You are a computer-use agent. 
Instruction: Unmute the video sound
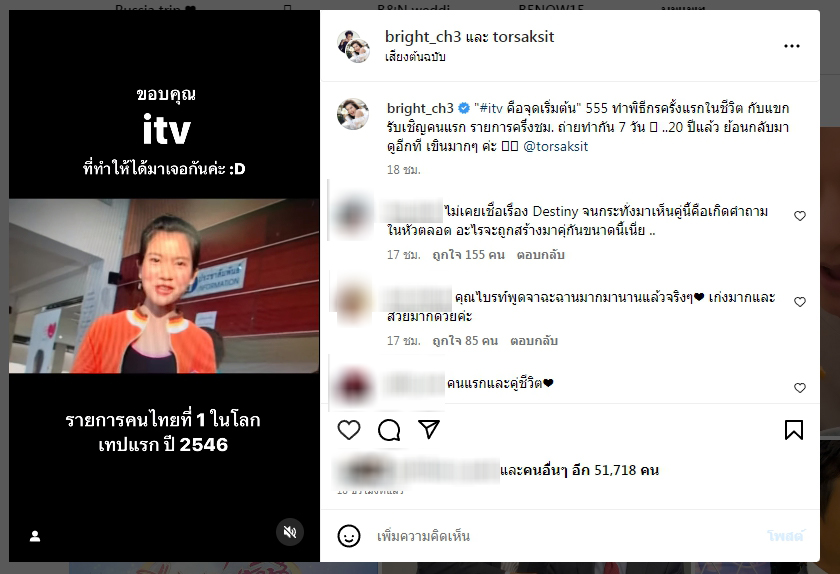click(x=290, y=532)
